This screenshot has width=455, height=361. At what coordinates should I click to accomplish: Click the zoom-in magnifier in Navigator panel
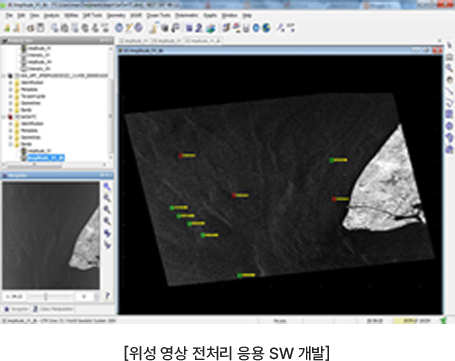(x=107, y=187)
